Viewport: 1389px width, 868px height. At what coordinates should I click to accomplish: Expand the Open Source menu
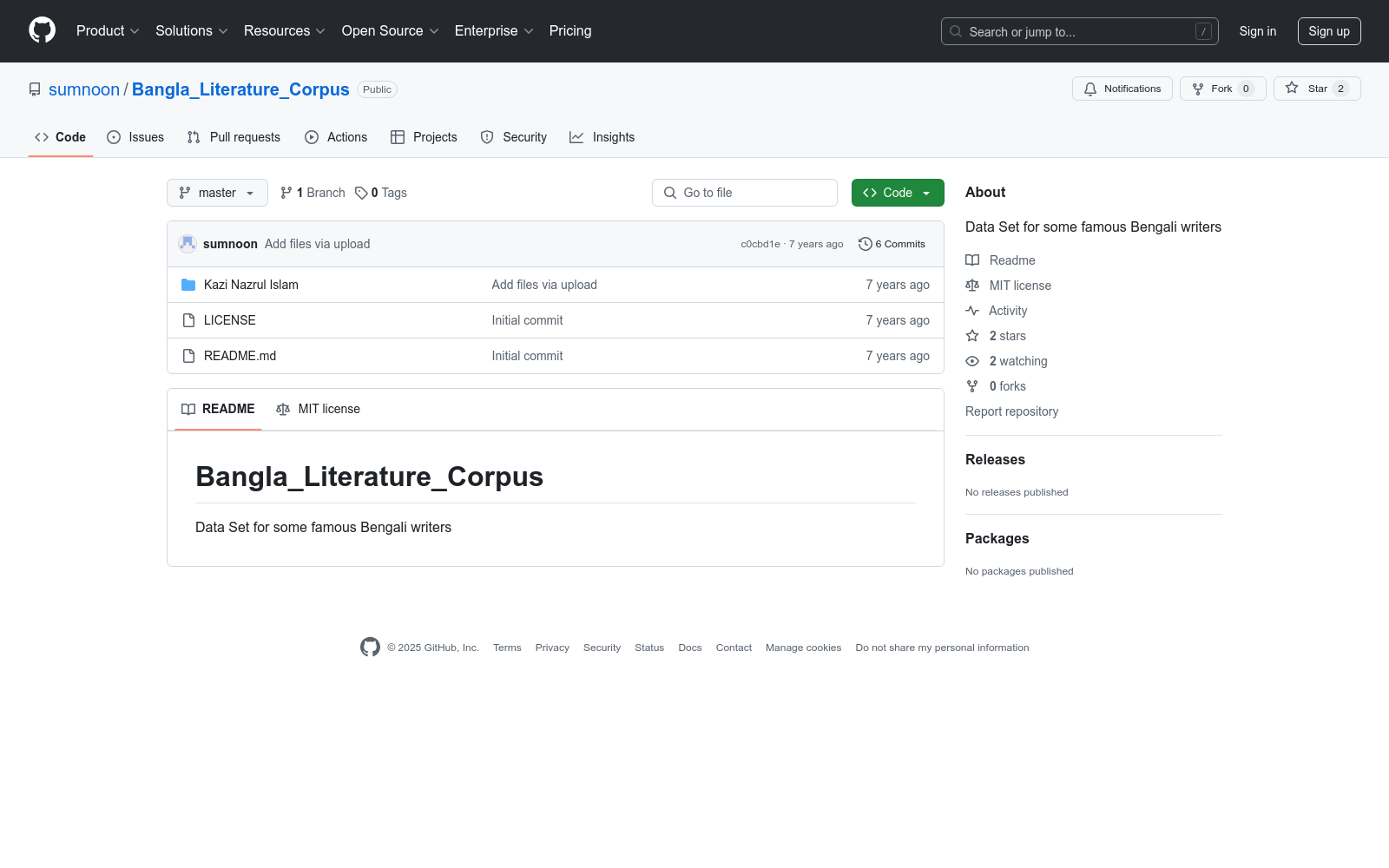coord(391,30)
